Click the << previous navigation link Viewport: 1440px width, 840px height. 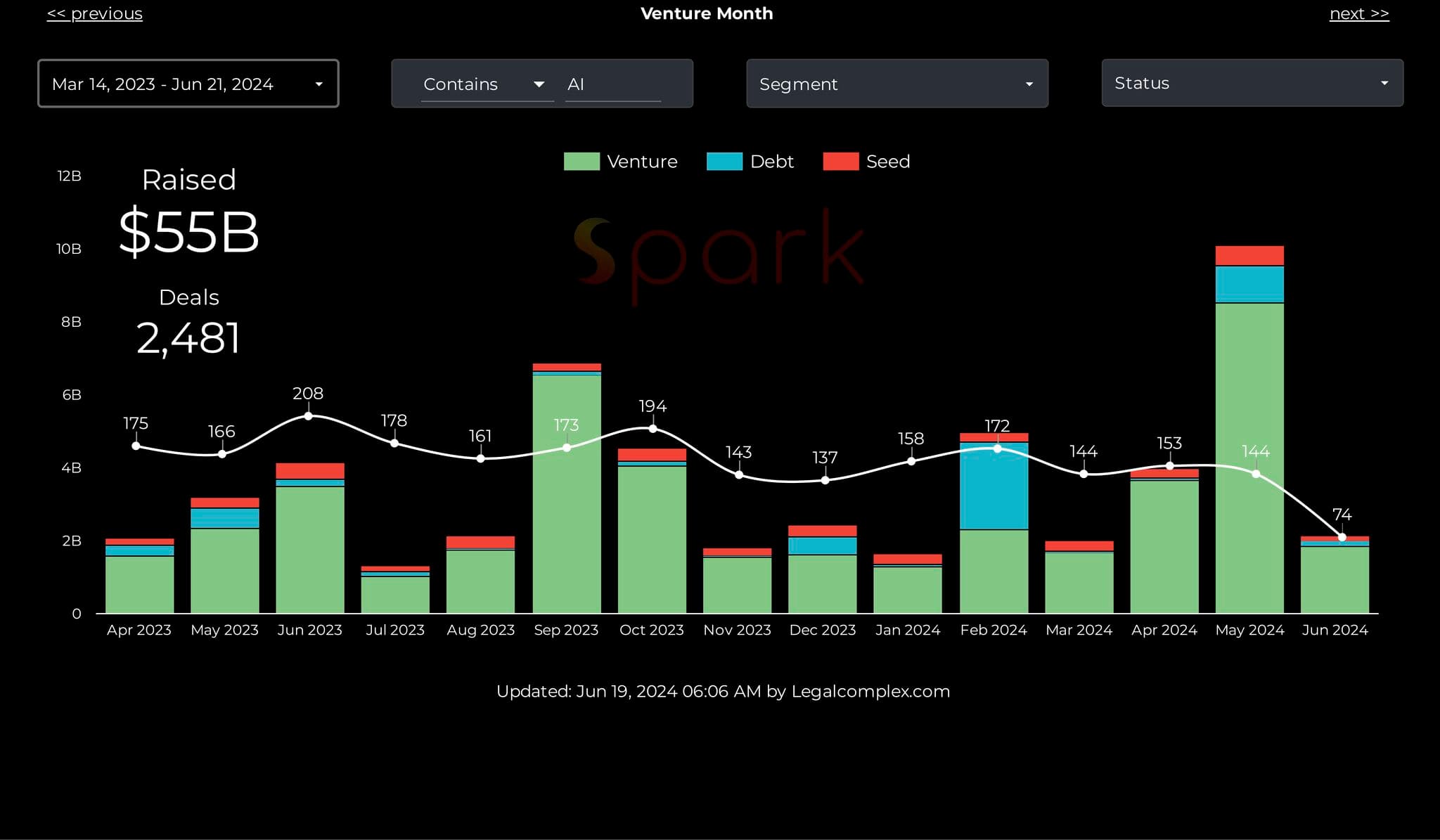[x=94, y=13]
